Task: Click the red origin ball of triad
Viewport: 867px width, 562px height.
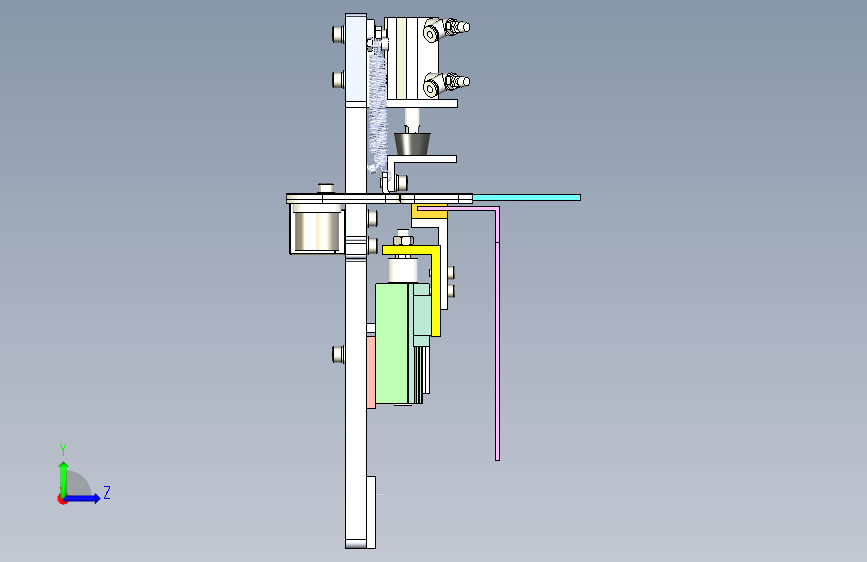Action: pos(62,499)
